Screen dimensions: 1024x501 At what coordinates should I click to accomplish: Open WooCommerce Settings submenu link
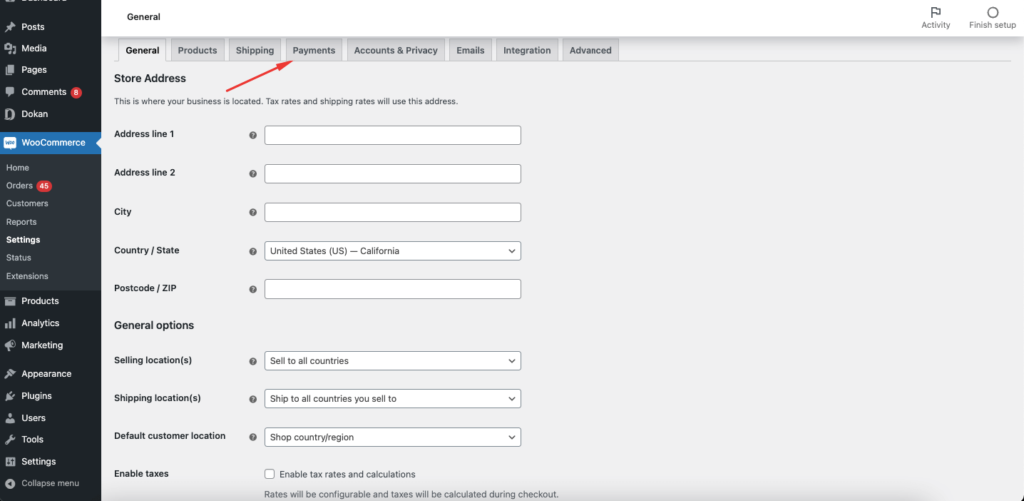(x=23, y=240)
